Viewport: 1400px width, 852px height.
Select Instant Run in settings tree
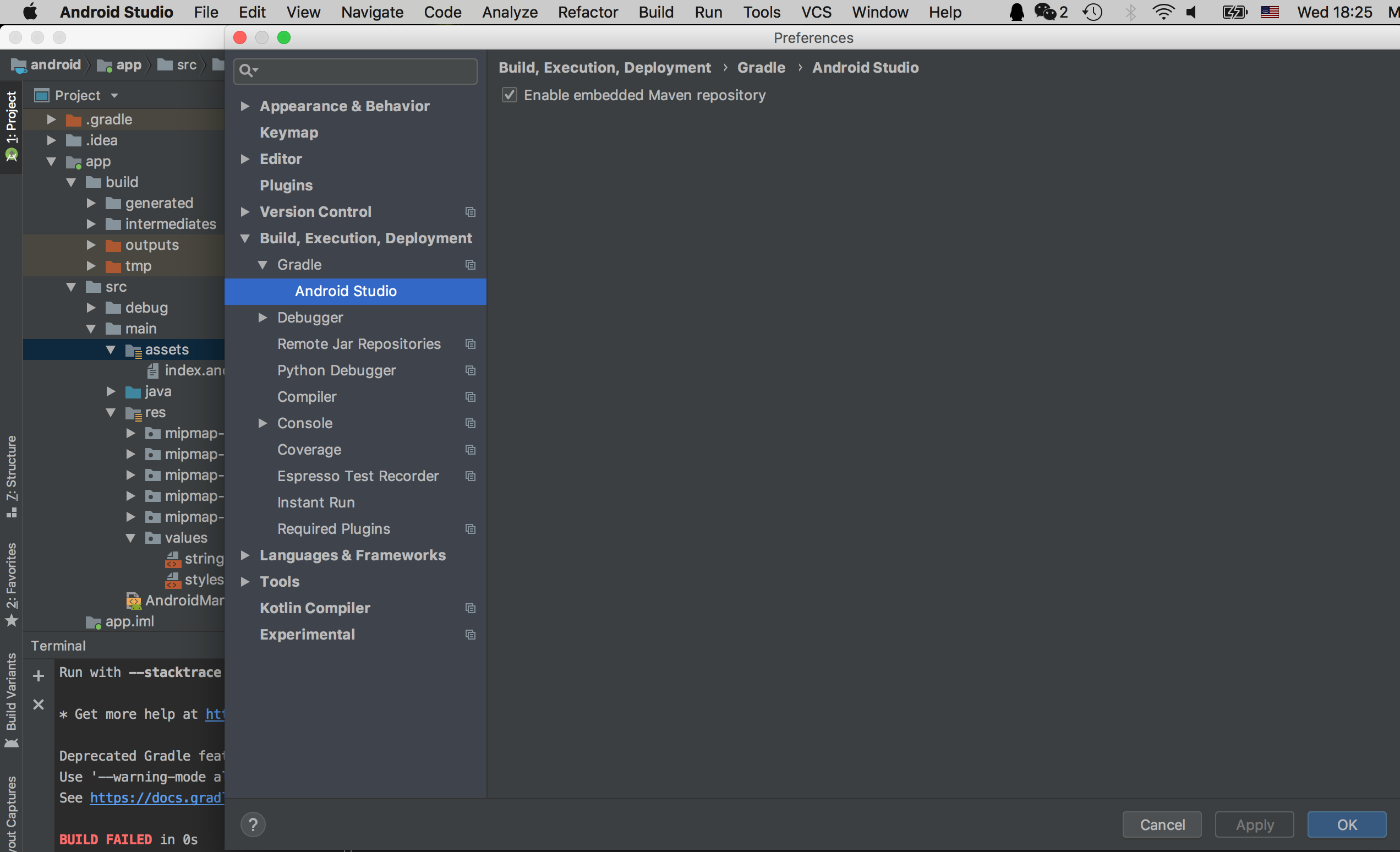tap(316, 503)
